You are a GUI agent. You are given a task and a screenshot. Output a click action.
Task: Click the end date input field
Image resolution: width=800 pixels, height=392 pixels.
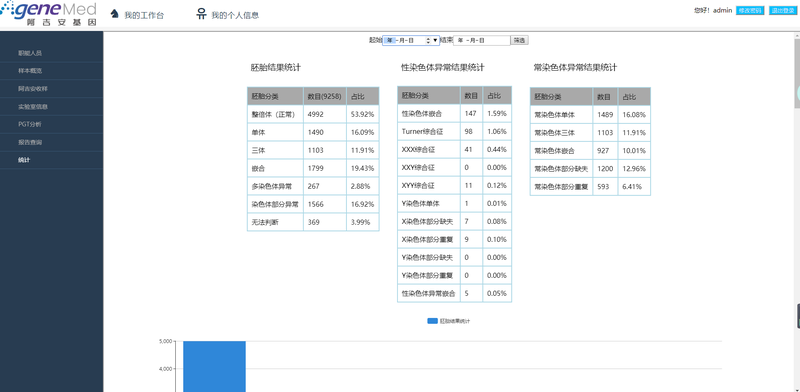[x=482, y=40]
